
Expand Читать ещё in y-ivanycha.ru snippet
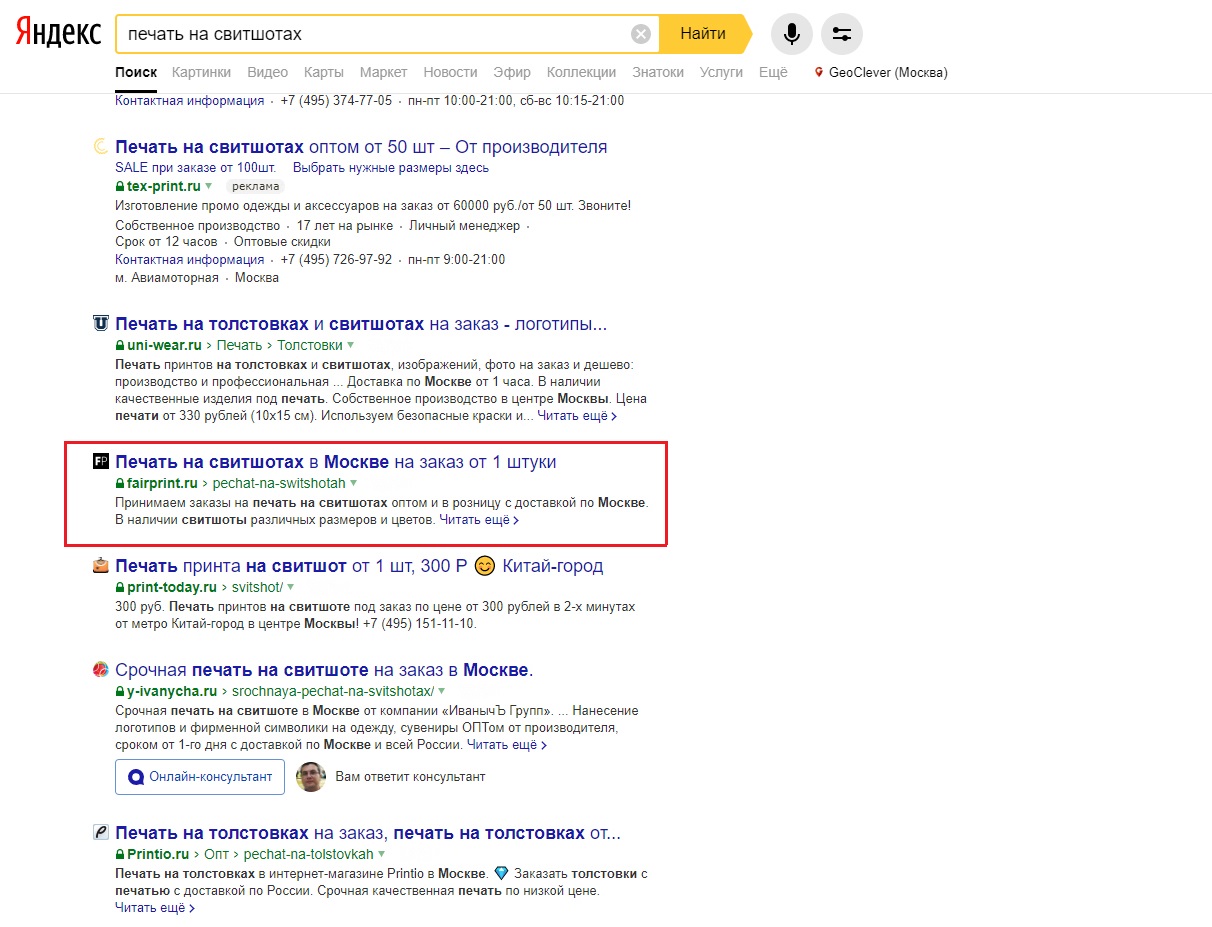507,745
